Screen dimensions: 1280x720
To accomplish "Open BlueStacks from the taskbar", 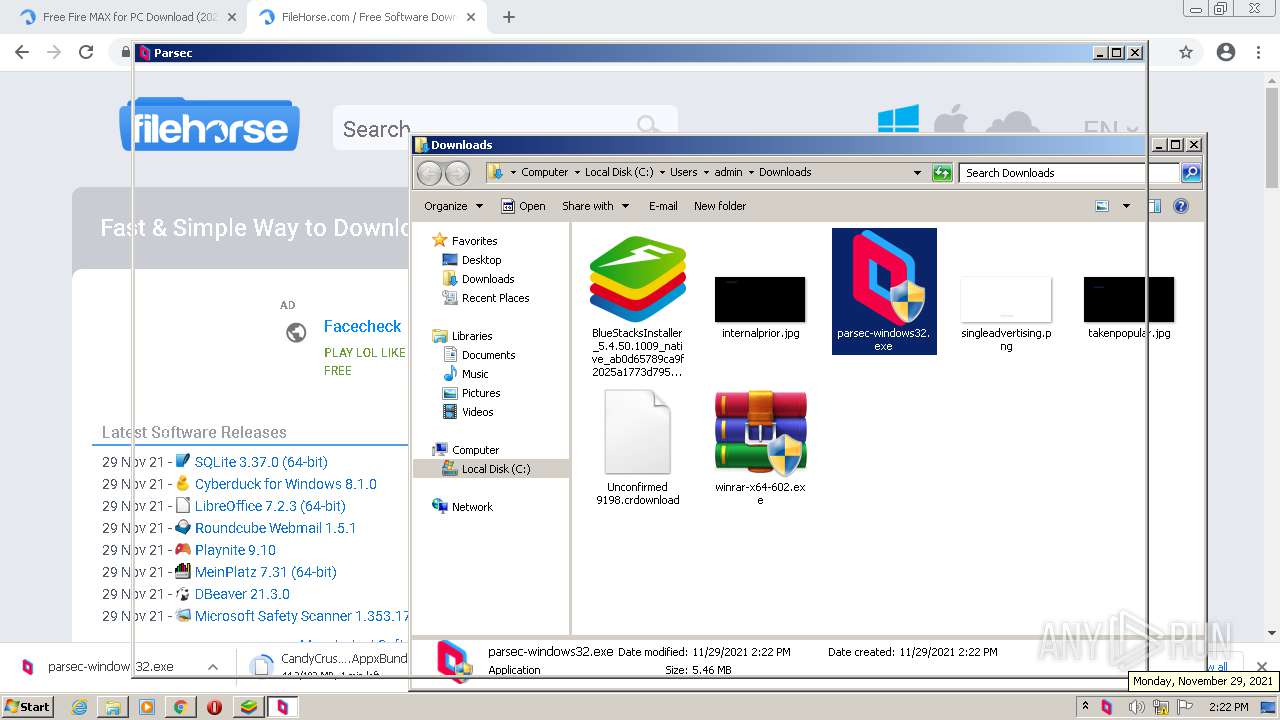I will 248,707.
